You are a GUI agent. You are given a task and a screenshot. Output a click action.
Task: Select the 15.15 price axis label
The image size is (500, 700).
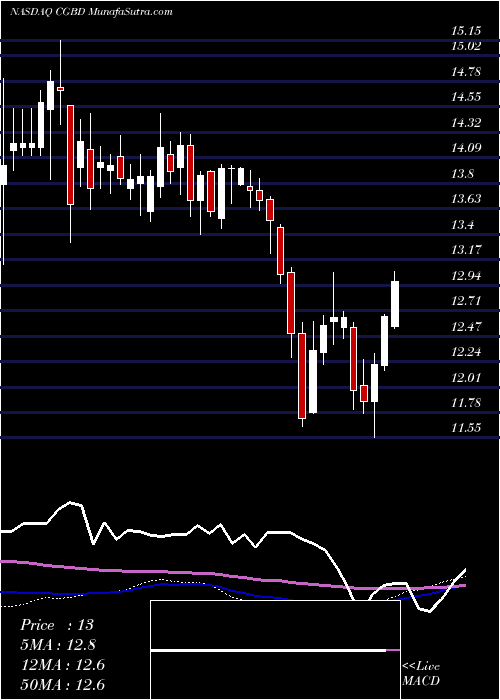tap(466, 31)
